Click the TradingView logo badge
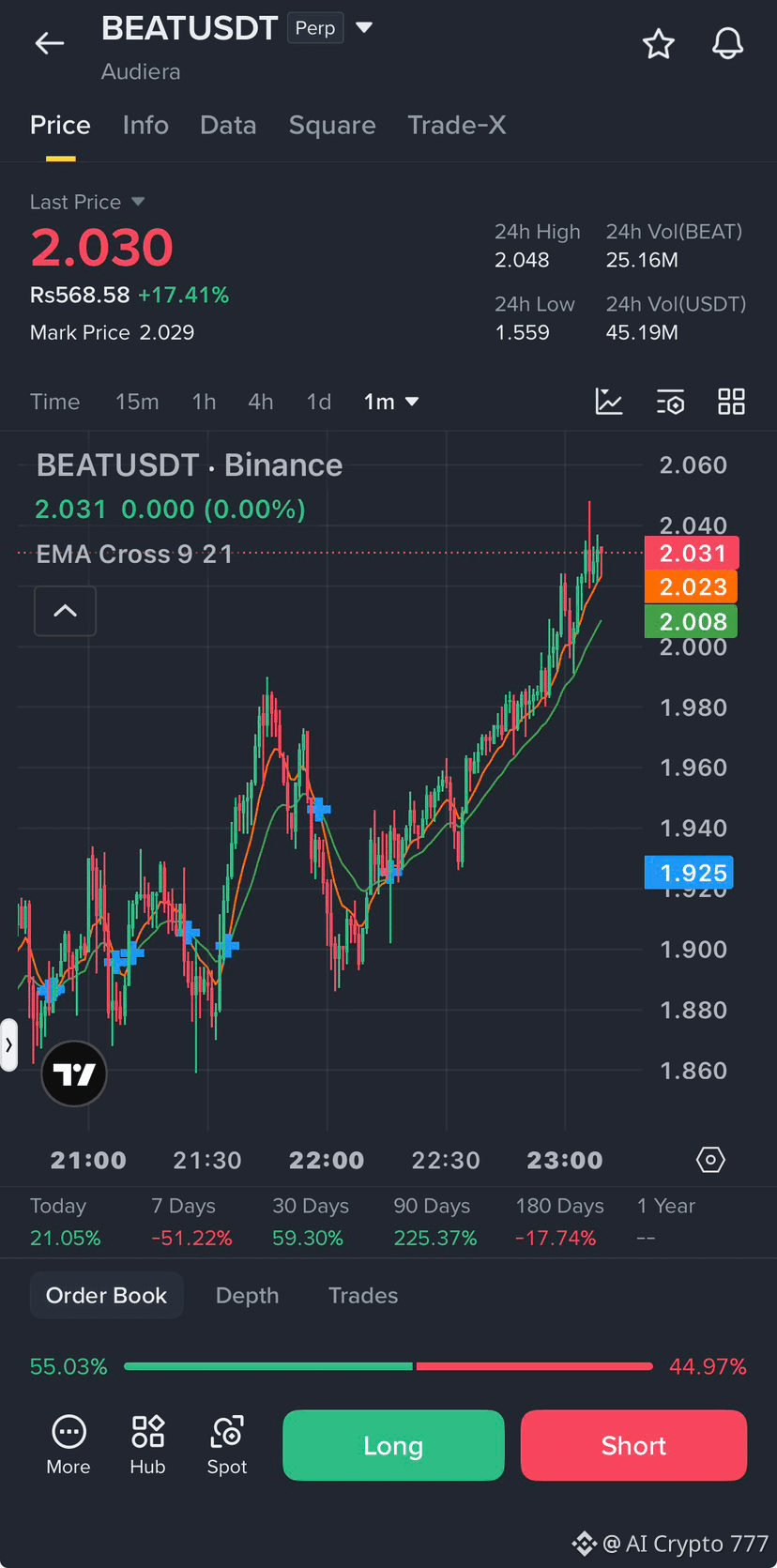This screenshot has width=777, height=1568. point(74,1073)
